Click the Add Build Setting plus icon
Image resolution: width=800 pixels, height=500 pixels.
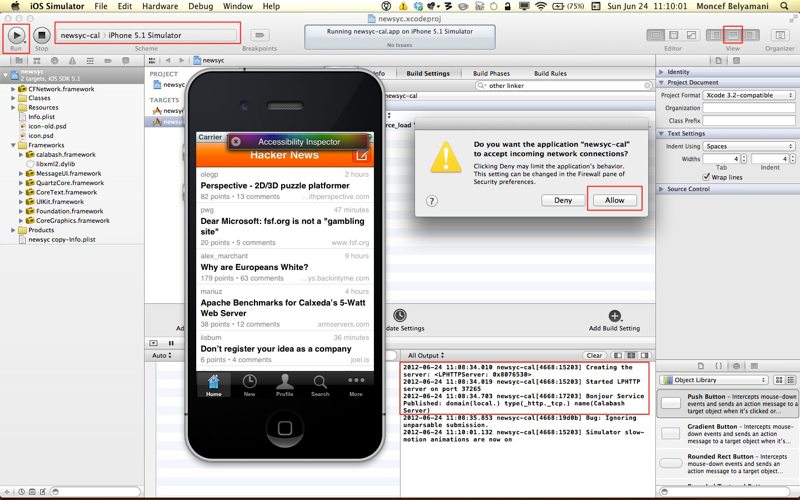pyautogui.click(x=614, y=316)
